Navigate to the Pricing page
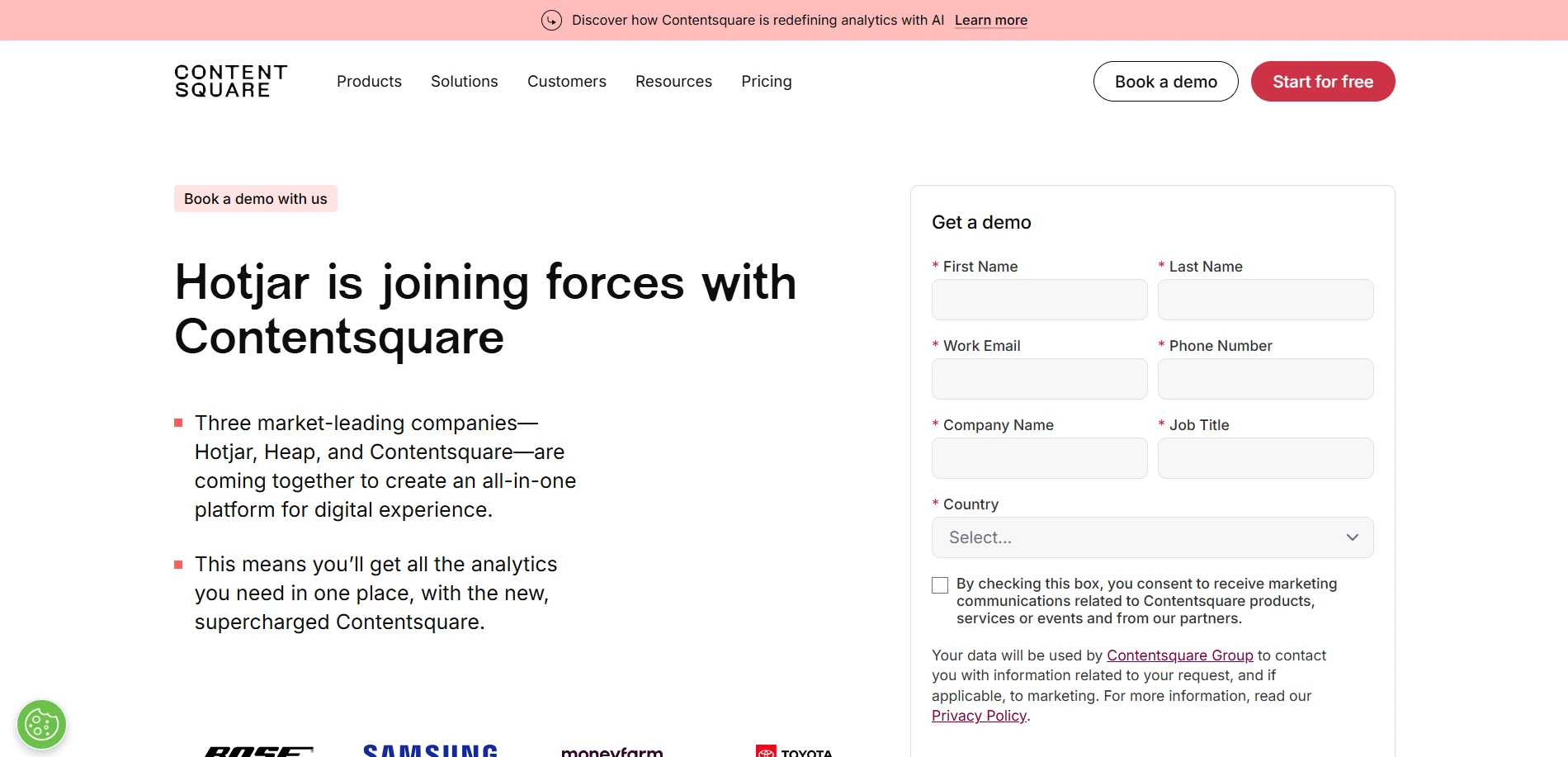The height and width of the screenshot is (757, 1568). tap(766, 81)
